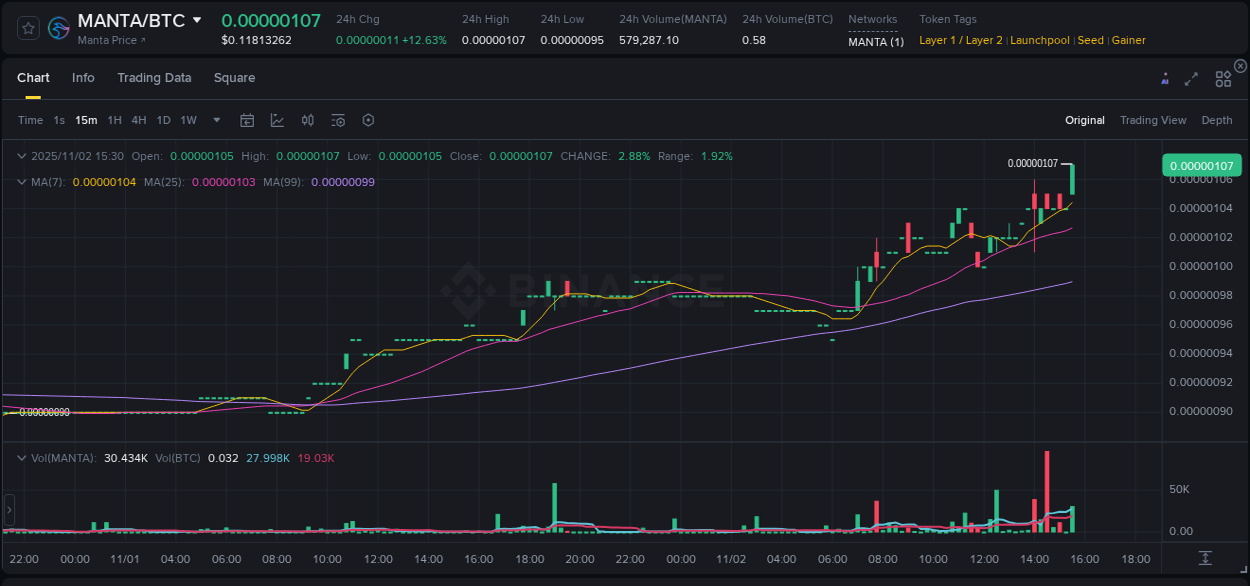
Task: Click the Launchpool token tag
Action: click(1039, 40)
